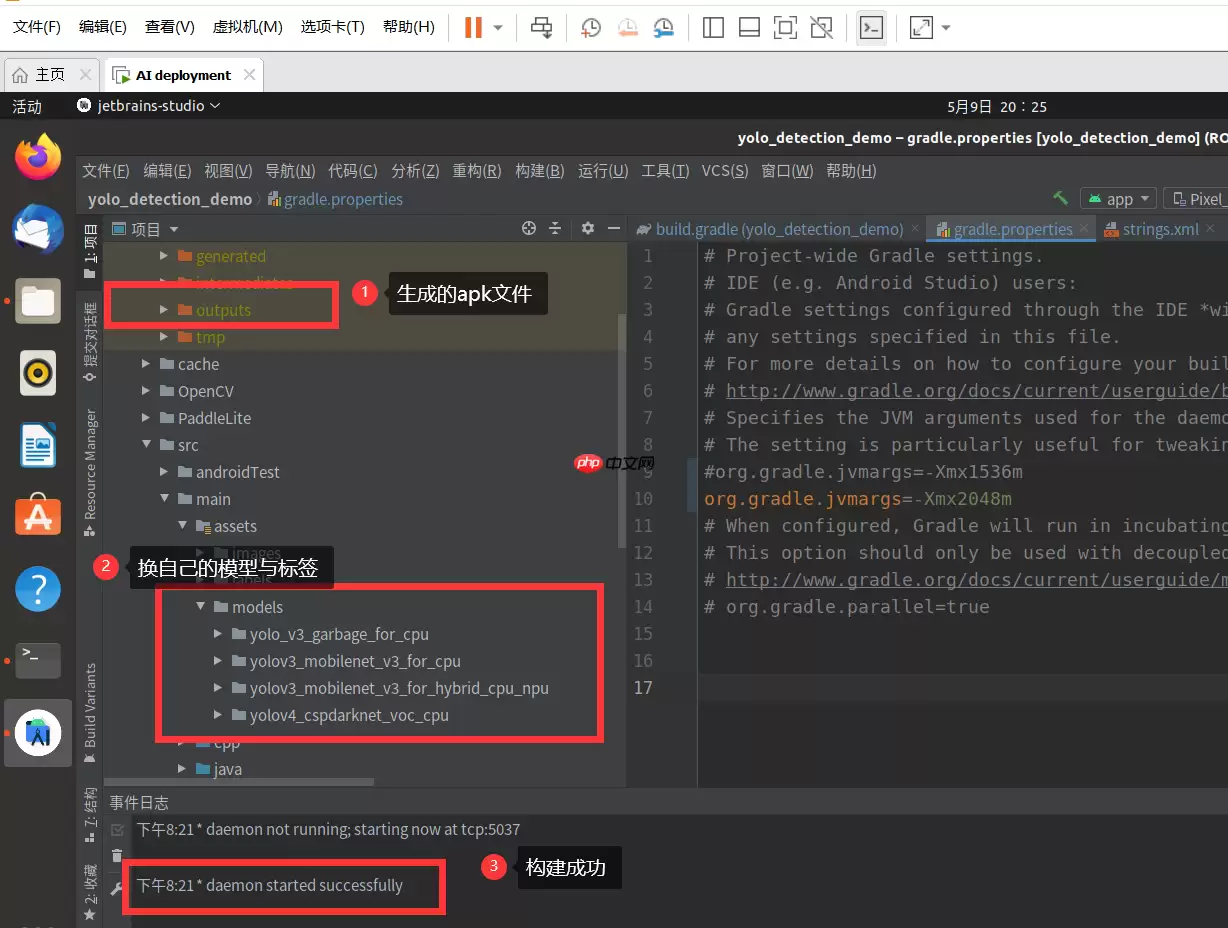The image size is (1228, 928).
Task: Launch Thunderbird mail from the dock
Action: (x=38, y=229)
